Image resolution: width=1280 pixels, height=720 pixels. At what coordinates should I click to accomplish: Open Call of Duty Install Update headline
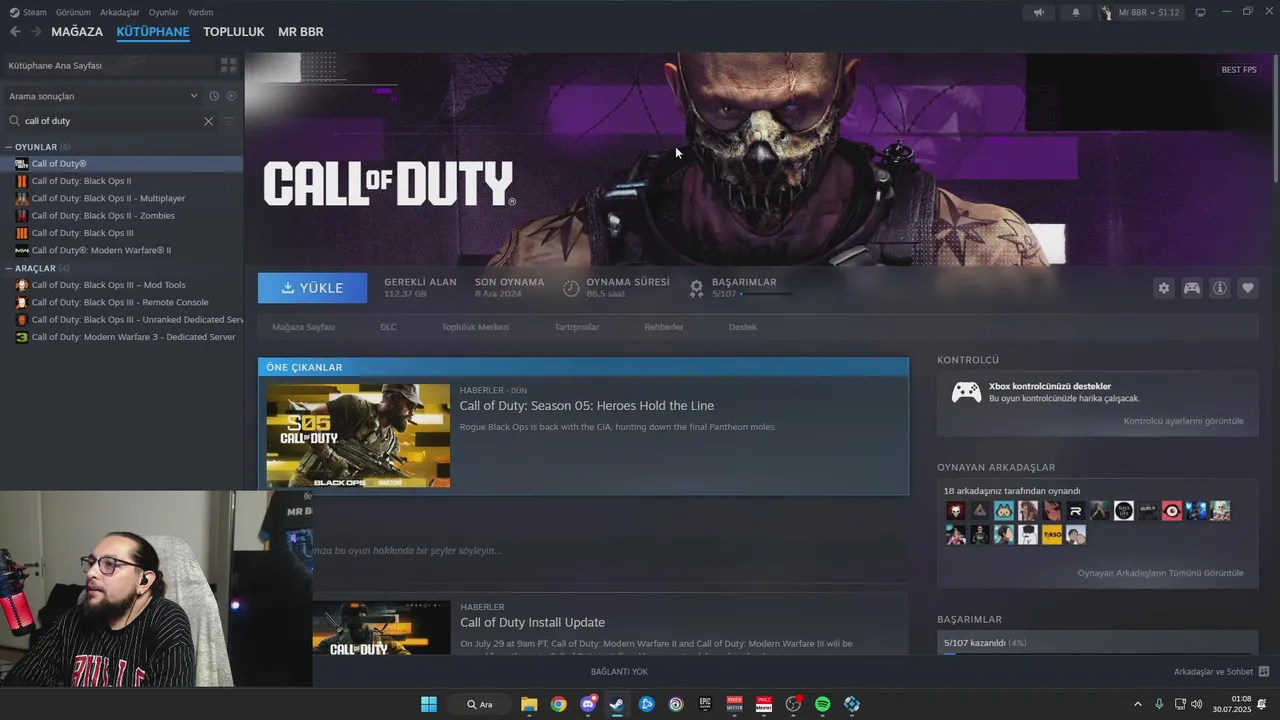(532, 622)
